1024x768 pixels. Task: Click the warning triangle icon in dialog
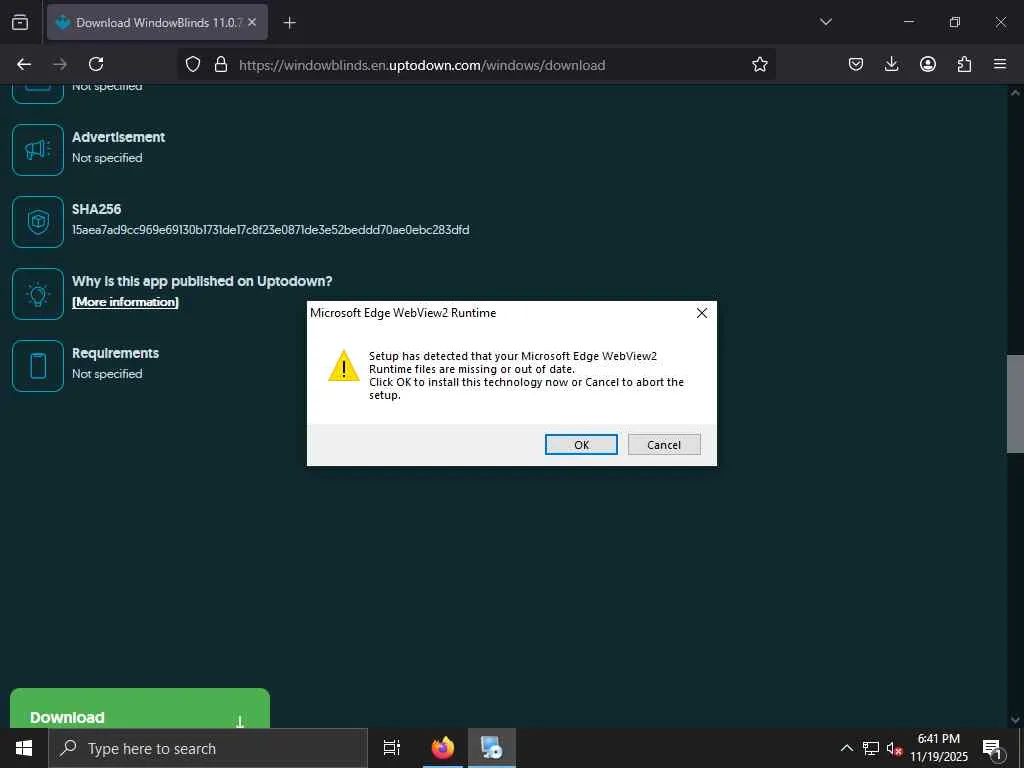click(x=344, y=366)
